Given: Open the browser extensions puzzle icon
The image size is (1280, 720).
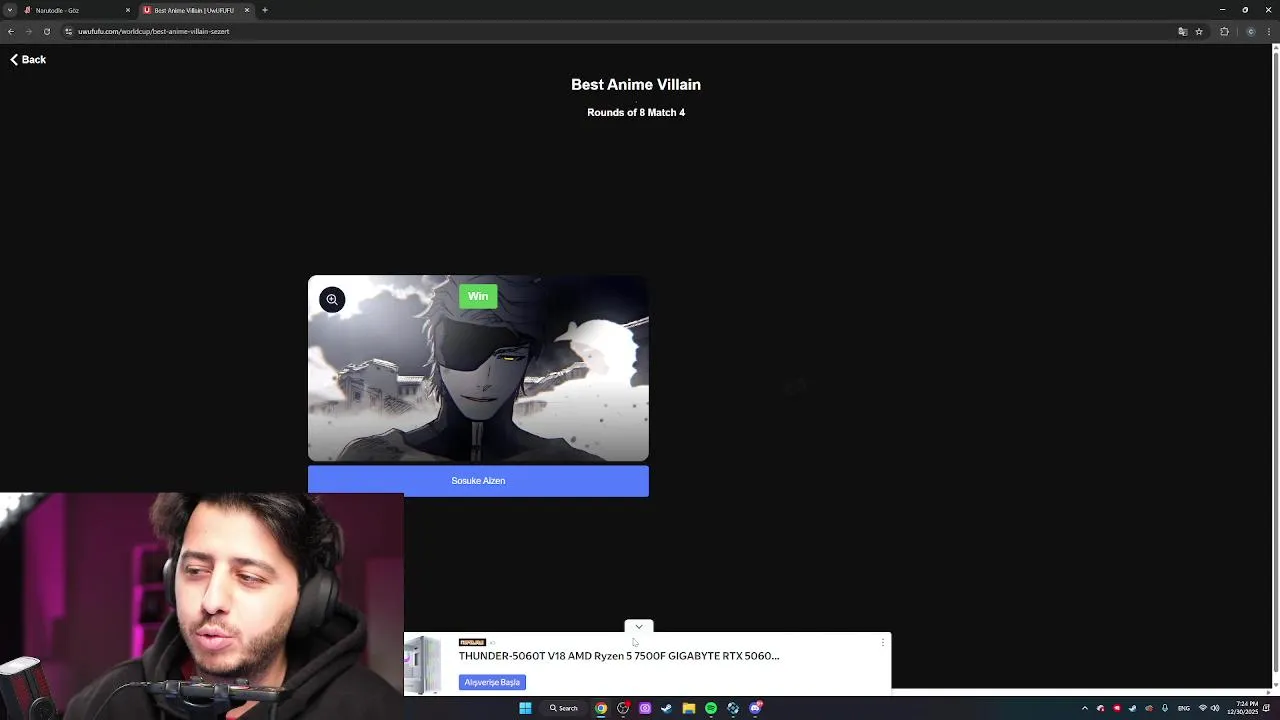Looking at the screenshot, I should coord(1224,31).
